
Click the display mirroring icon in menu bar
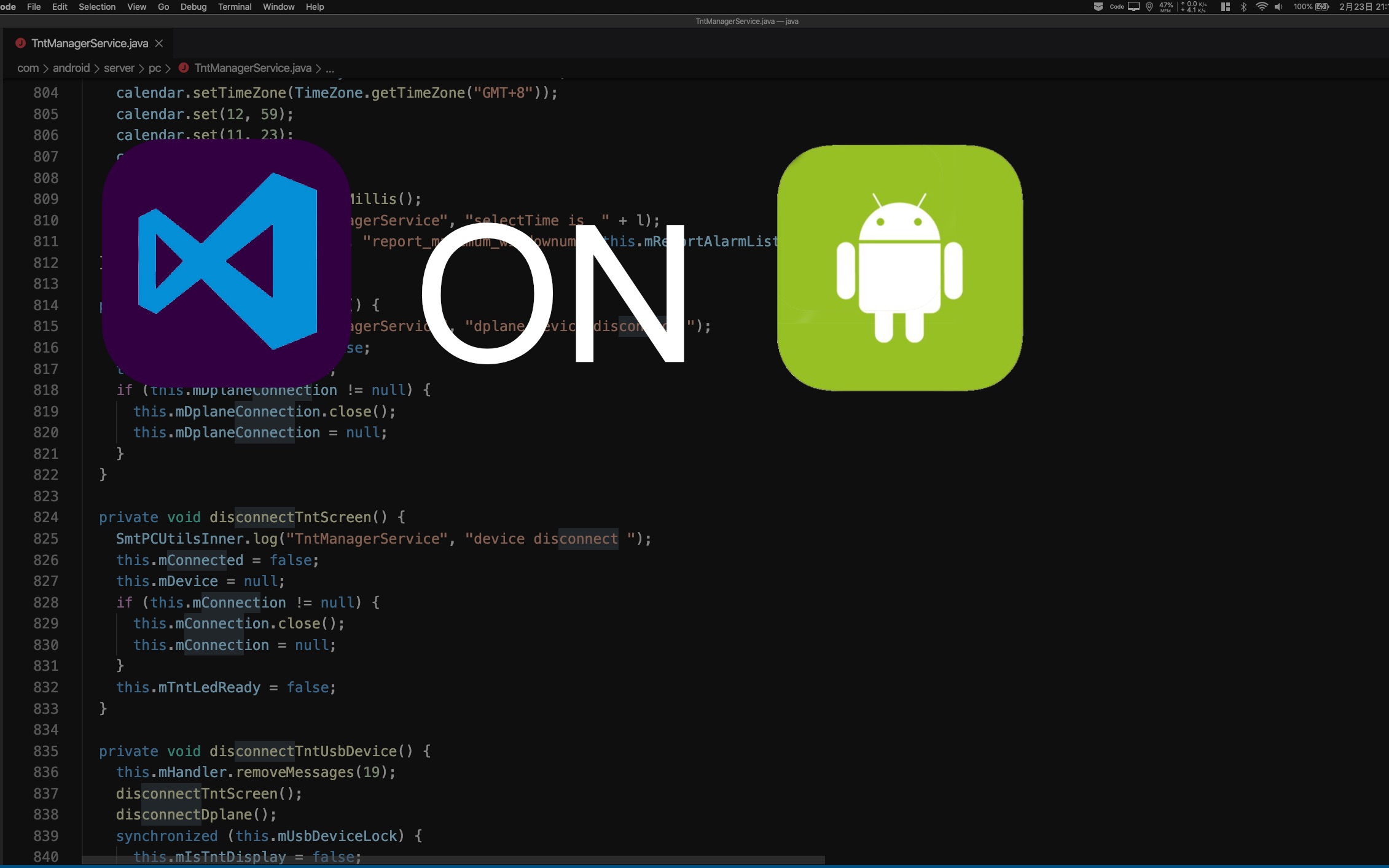(x=1133, y=7)
